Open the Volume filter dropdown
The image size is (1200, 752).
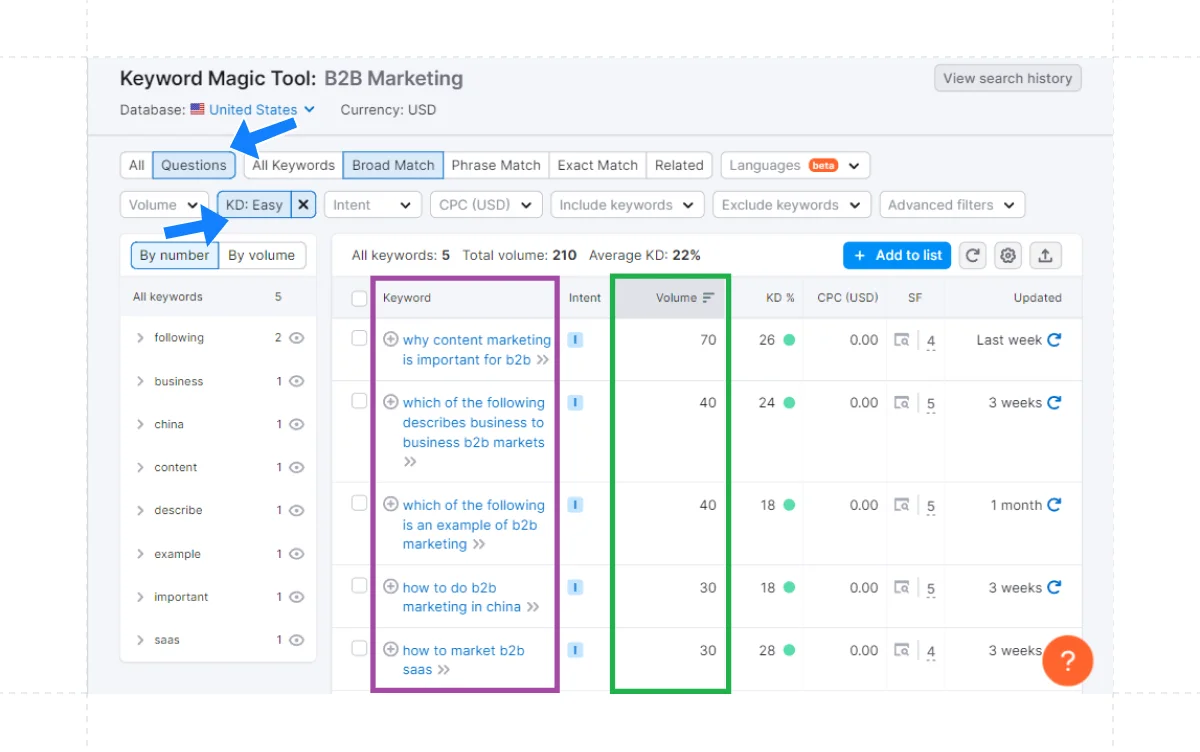pyautogui.click(x=163, y=204)
